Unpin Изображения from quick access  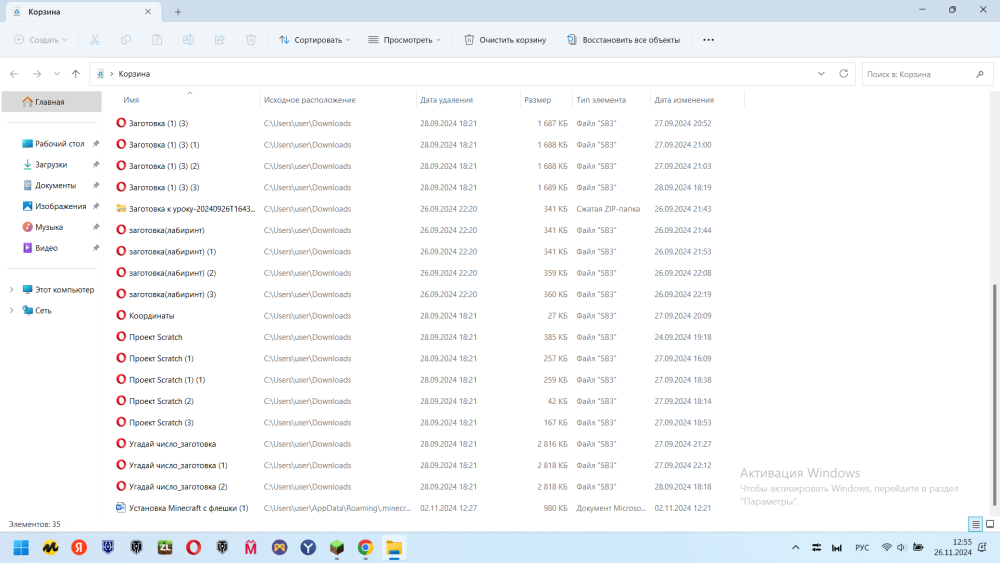[x=96, y=207]
